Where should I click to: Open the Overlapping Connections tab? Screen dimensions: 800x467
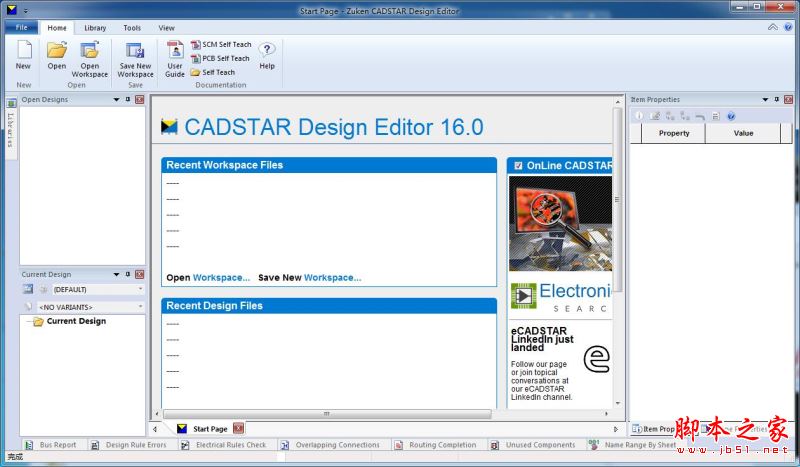331,445
